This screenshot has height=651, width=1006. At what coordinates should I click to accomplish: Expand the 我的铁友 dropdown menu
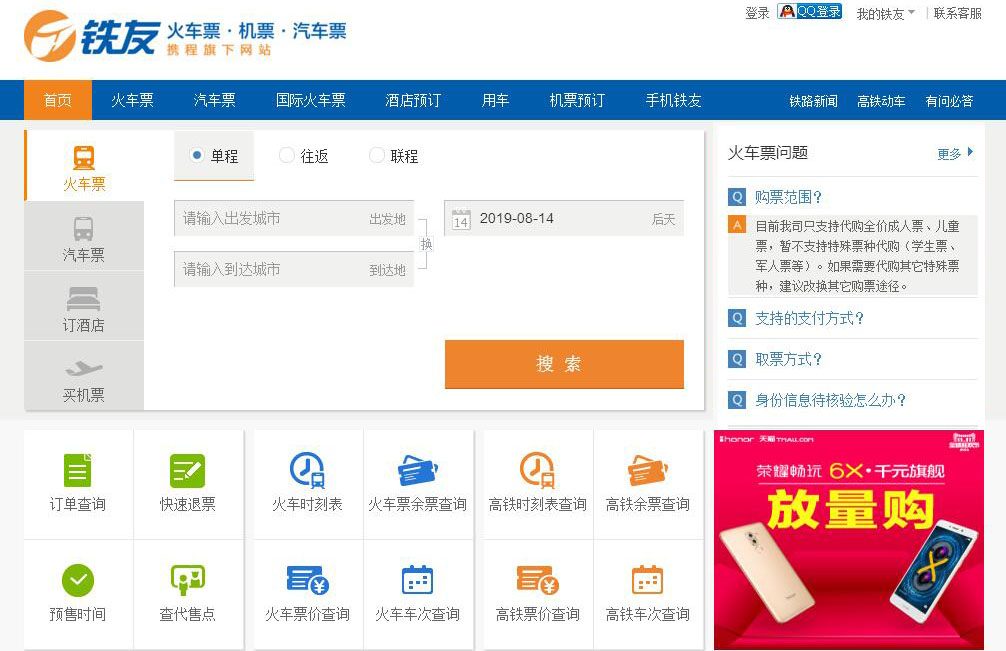pos(886,14)
